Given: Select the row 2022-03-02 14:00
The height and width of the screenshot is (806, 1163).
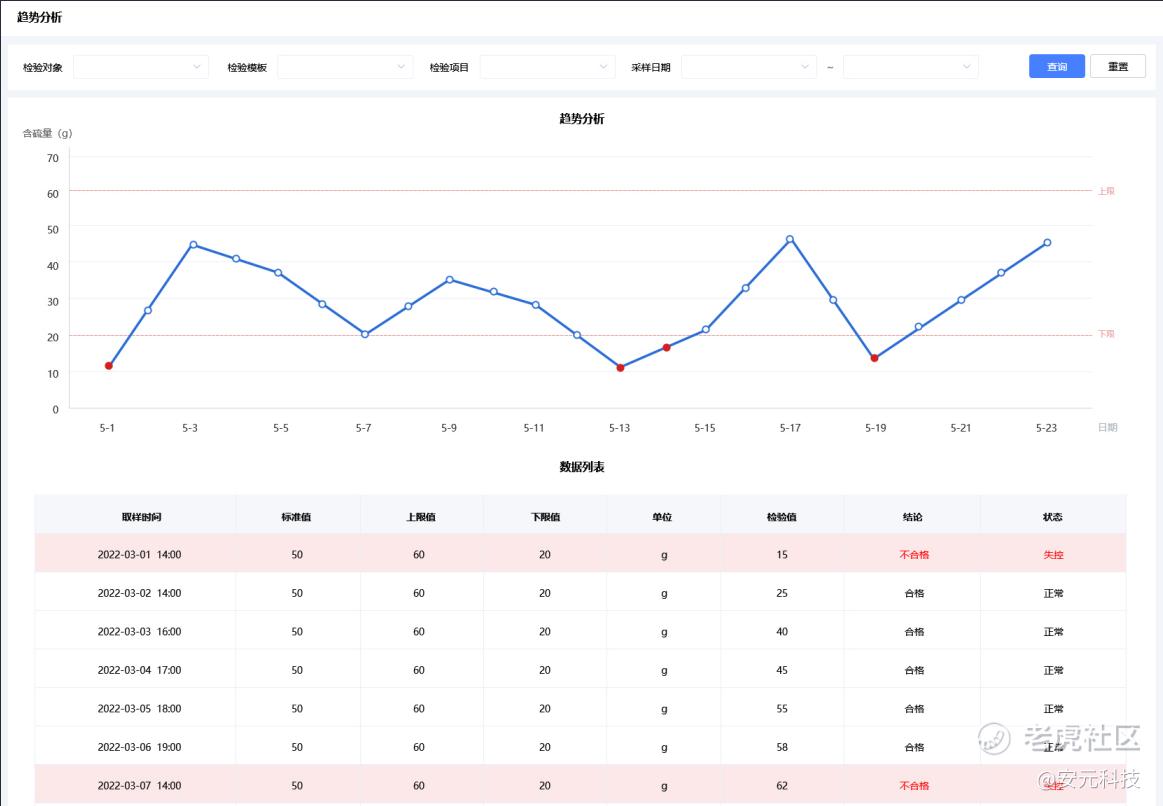Looking at the screenshot, I should point(580,592).
